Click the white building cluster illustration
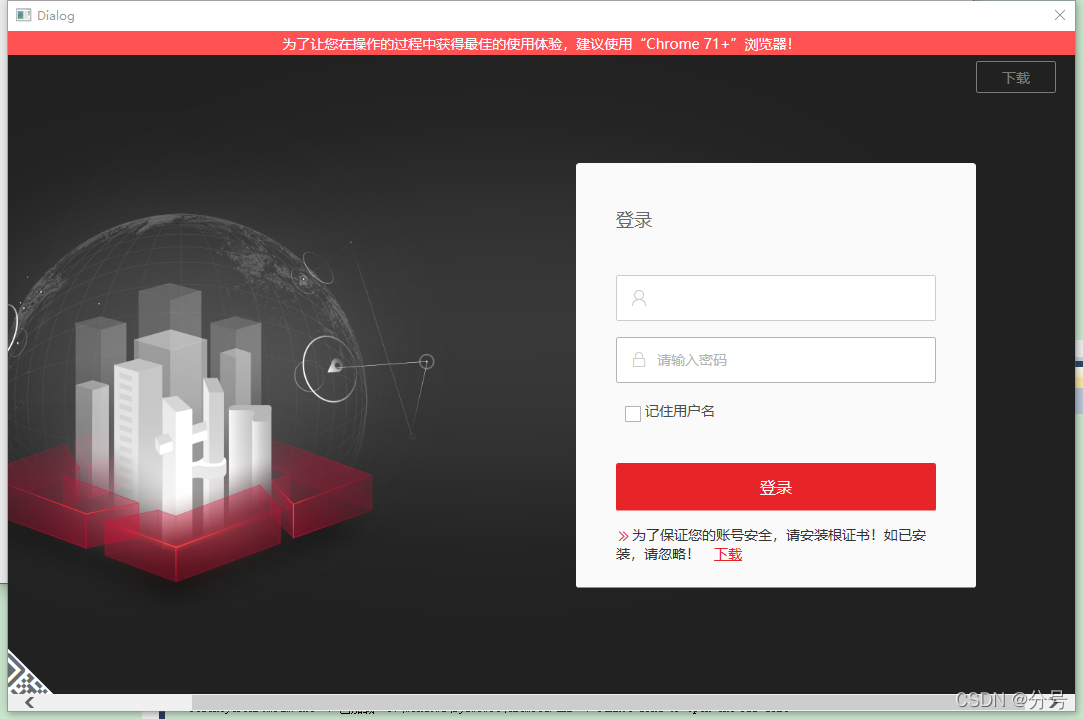The image size is (1083, 719). pos(180,400)
